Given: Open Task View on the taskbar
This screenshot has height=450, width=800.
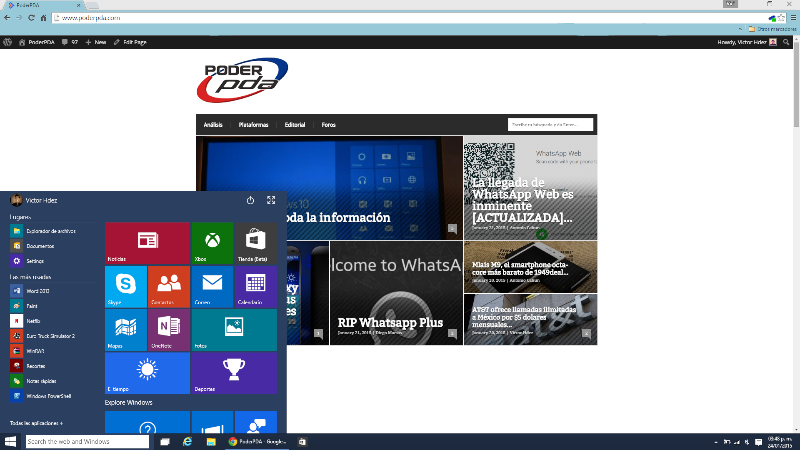Looking at the screenshot, I should pyautogui.click(x=165, y=442).
